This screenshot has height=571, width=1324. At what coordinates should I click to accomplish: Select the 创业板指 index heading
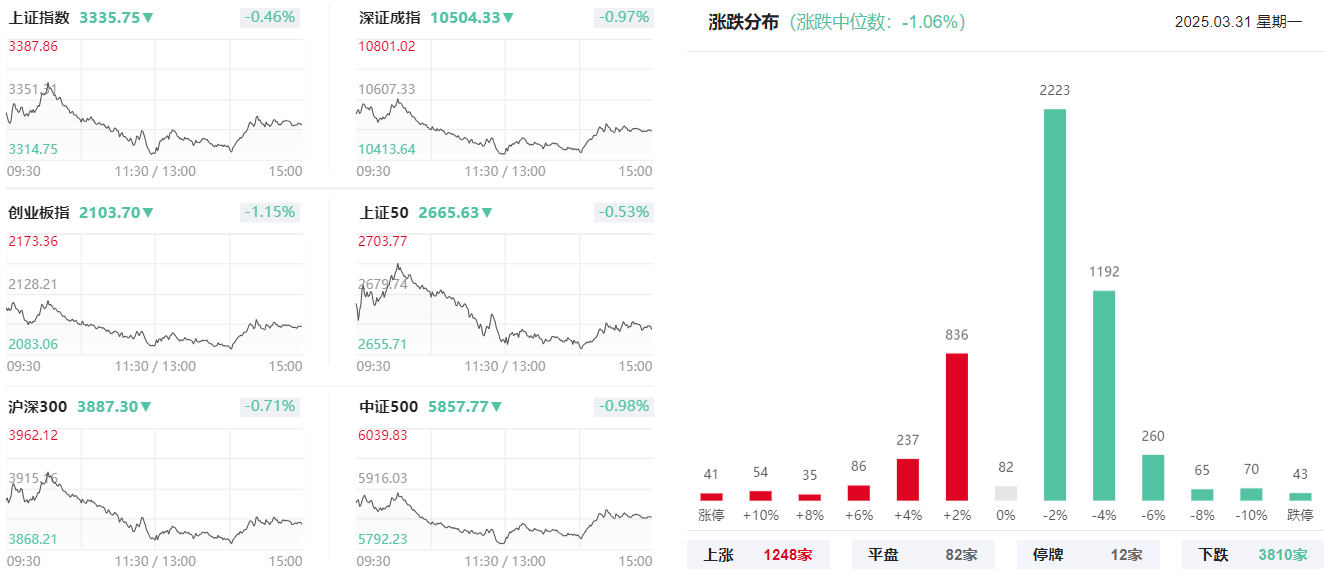click(x=39, y=212)
